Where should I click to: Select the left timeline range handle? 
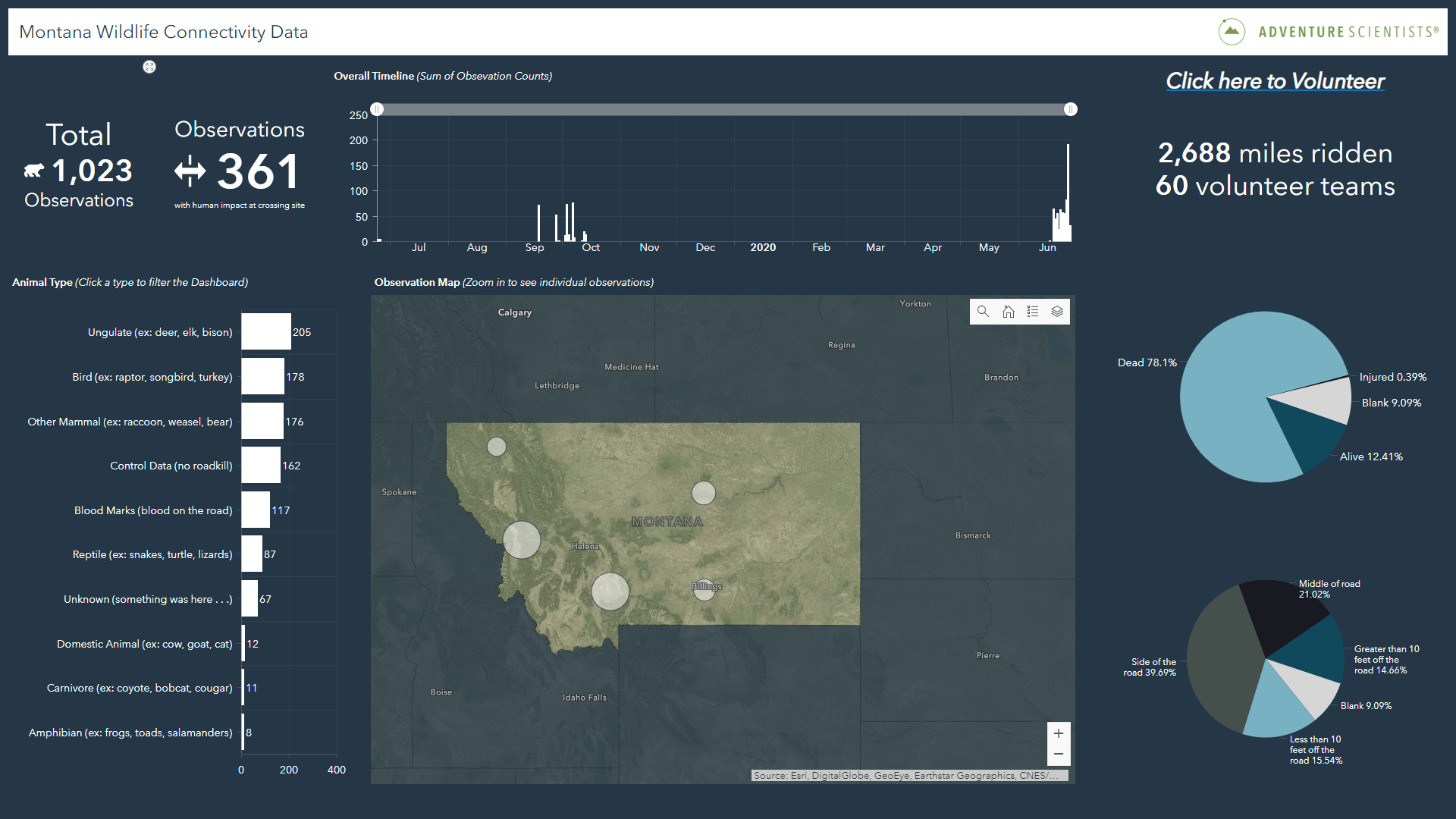(377, 109)
